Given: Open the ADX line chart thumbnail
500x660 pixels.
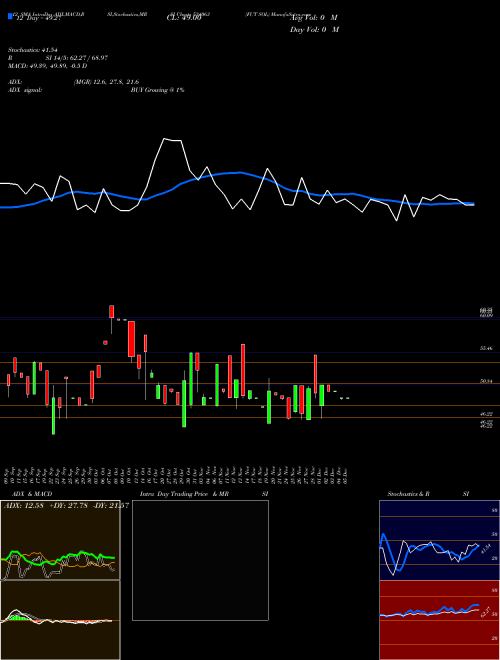Looking at the screenshot, I should [60, 540].
